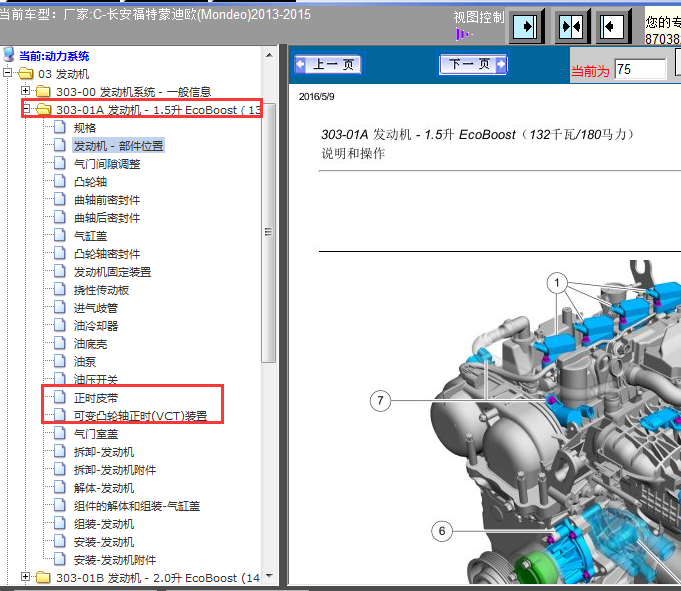Screen dimensions: 681x591
Task: Open 发动机固定装置 document
Action: click(x=112, y=272)
